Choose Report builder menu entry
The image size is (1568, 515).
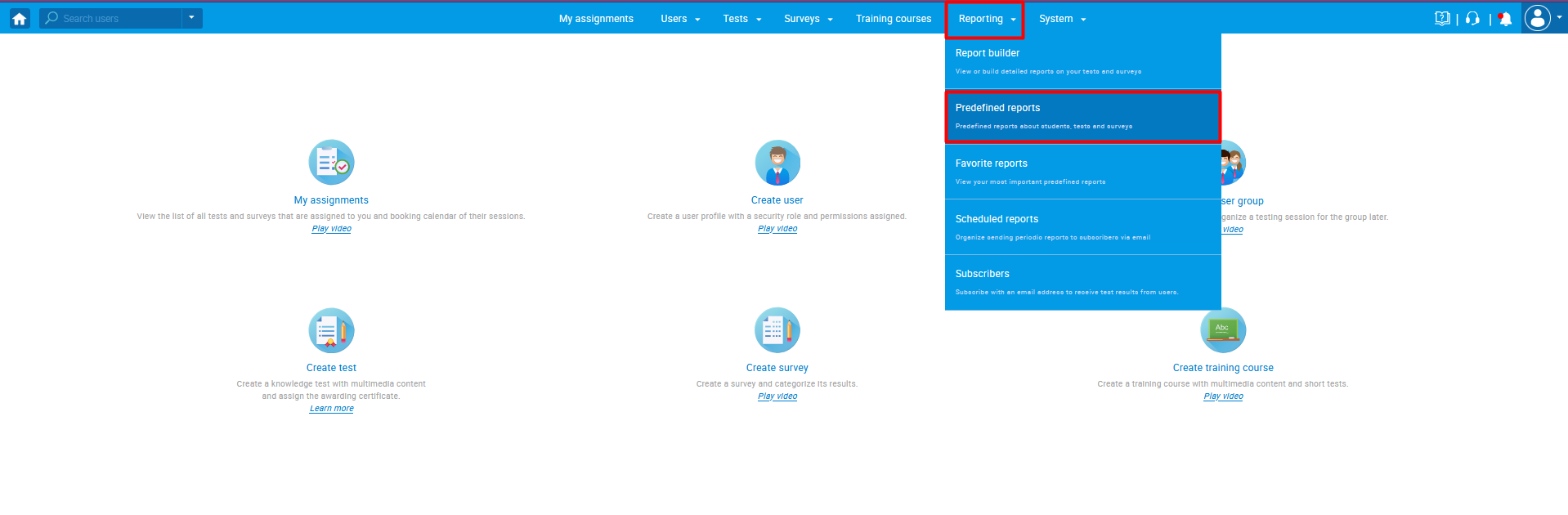1082,61
